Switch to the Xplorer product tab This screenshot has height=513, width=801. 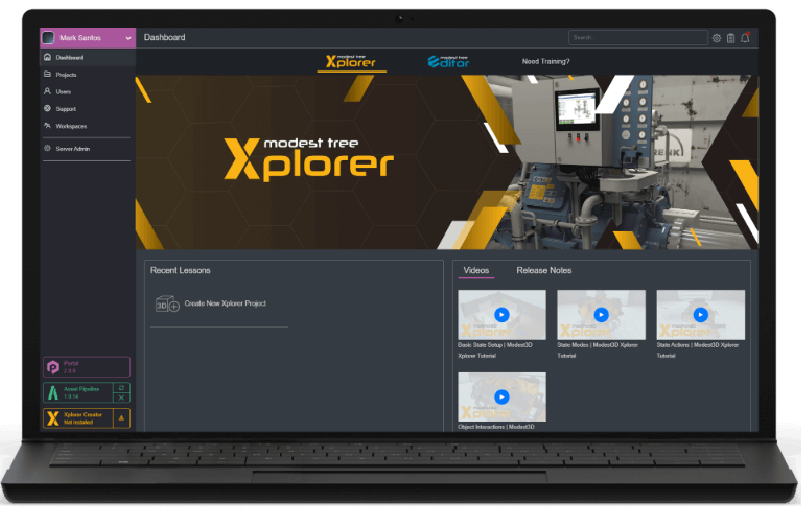(x=351, y=62)
